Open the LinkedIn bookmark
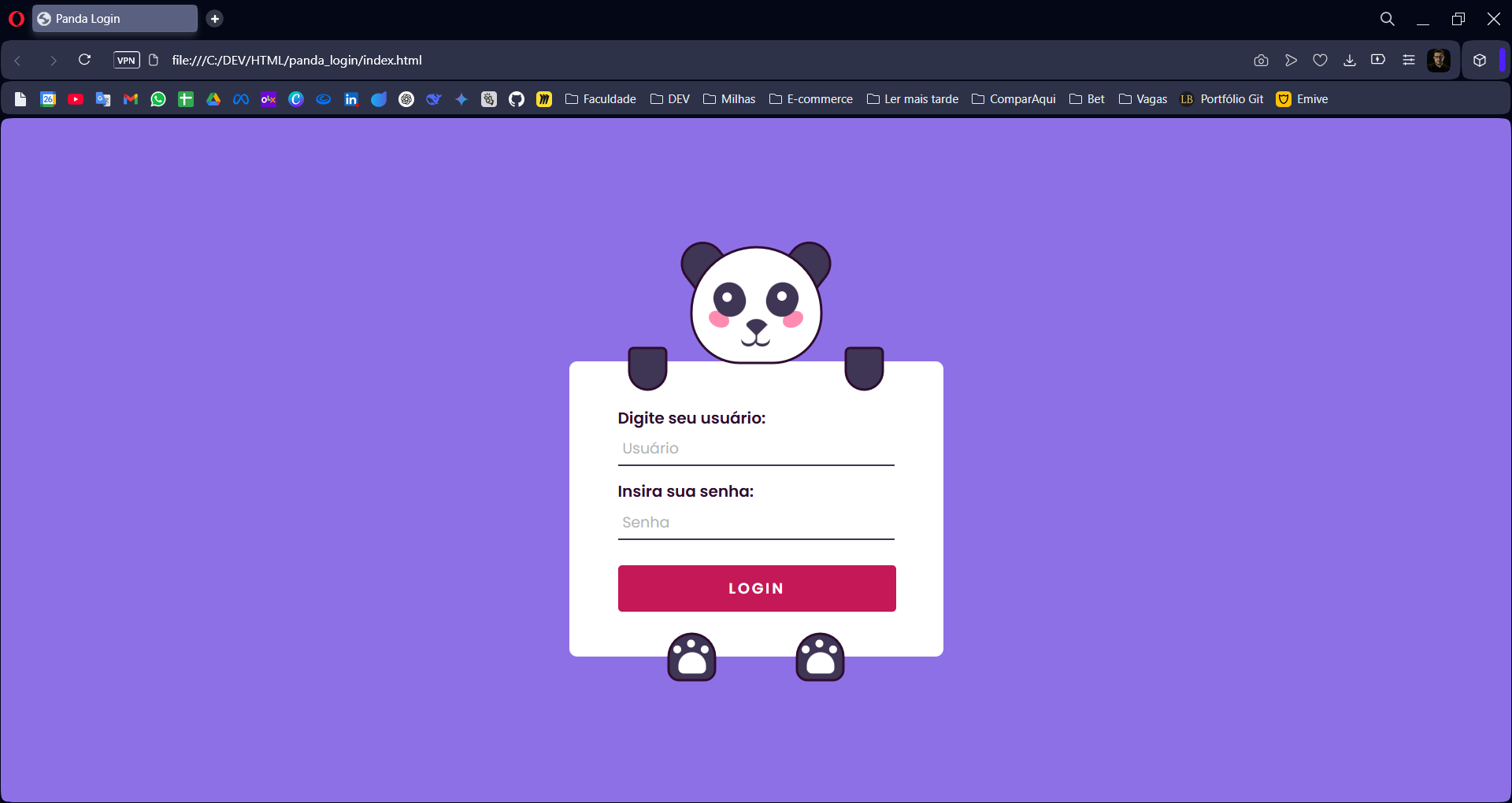The height and width of the screenshot is (803, 1512). tap(351, 99)
